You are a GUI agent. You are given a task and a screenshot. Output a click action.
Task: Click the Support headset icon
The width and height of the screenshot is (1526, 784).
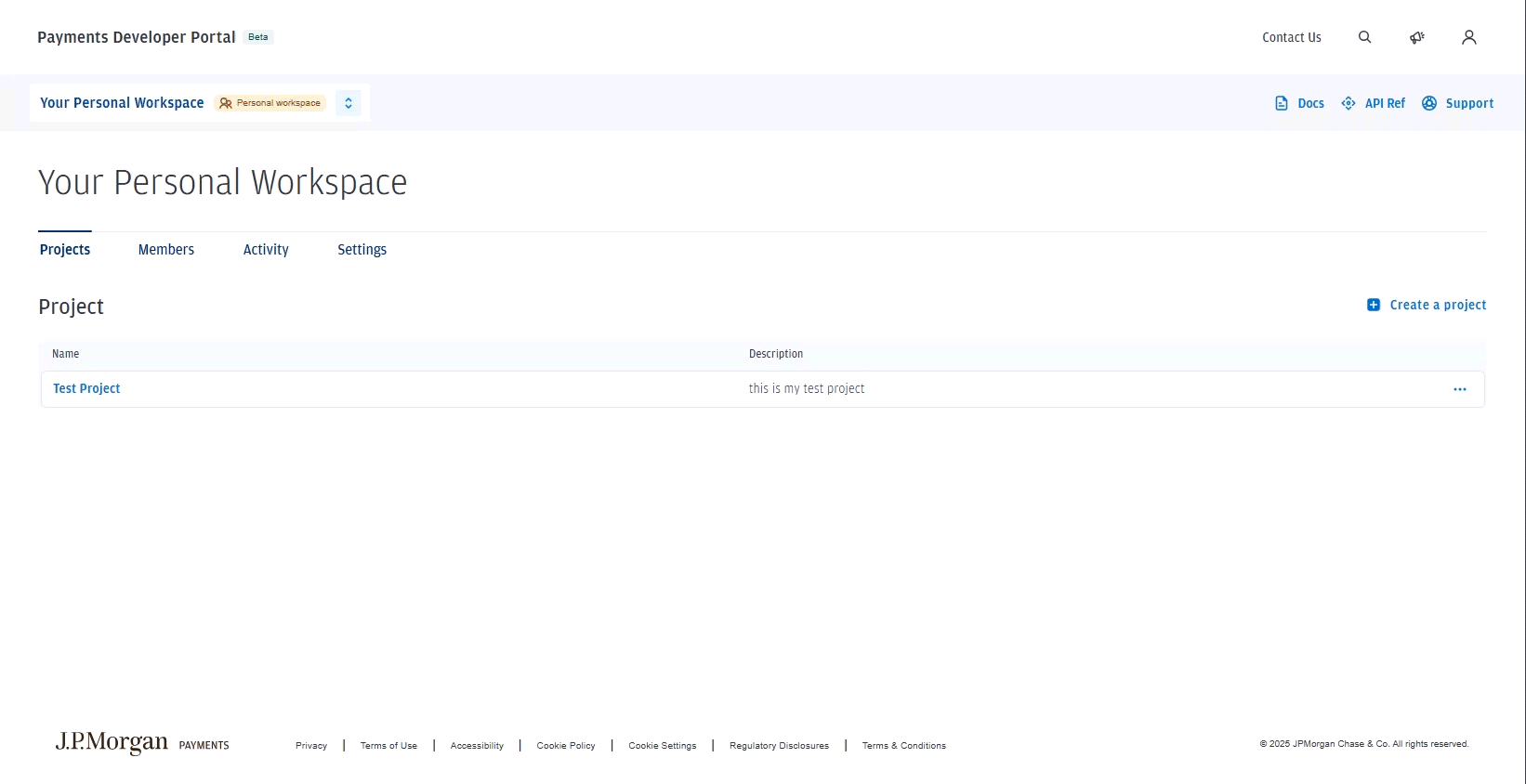pyautogui.click(x=1429, y=103)
